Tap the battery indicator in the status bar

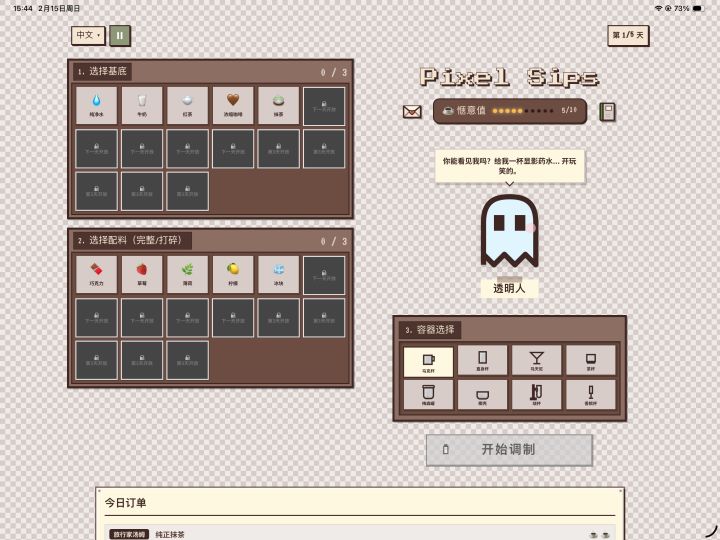pyautogui.click(x=698, y=8)
